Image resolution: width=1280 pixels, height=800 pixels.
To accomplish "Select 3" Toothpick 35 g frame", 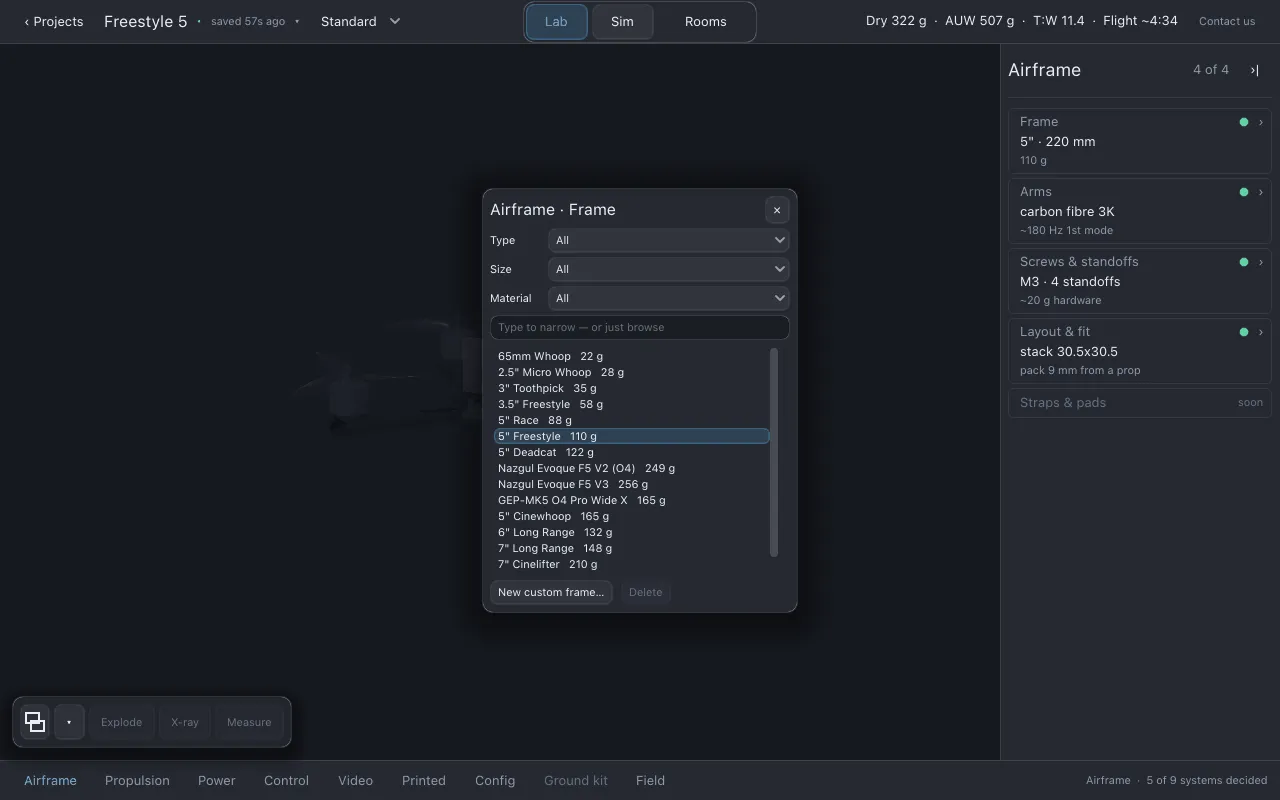I will [631, 388].
